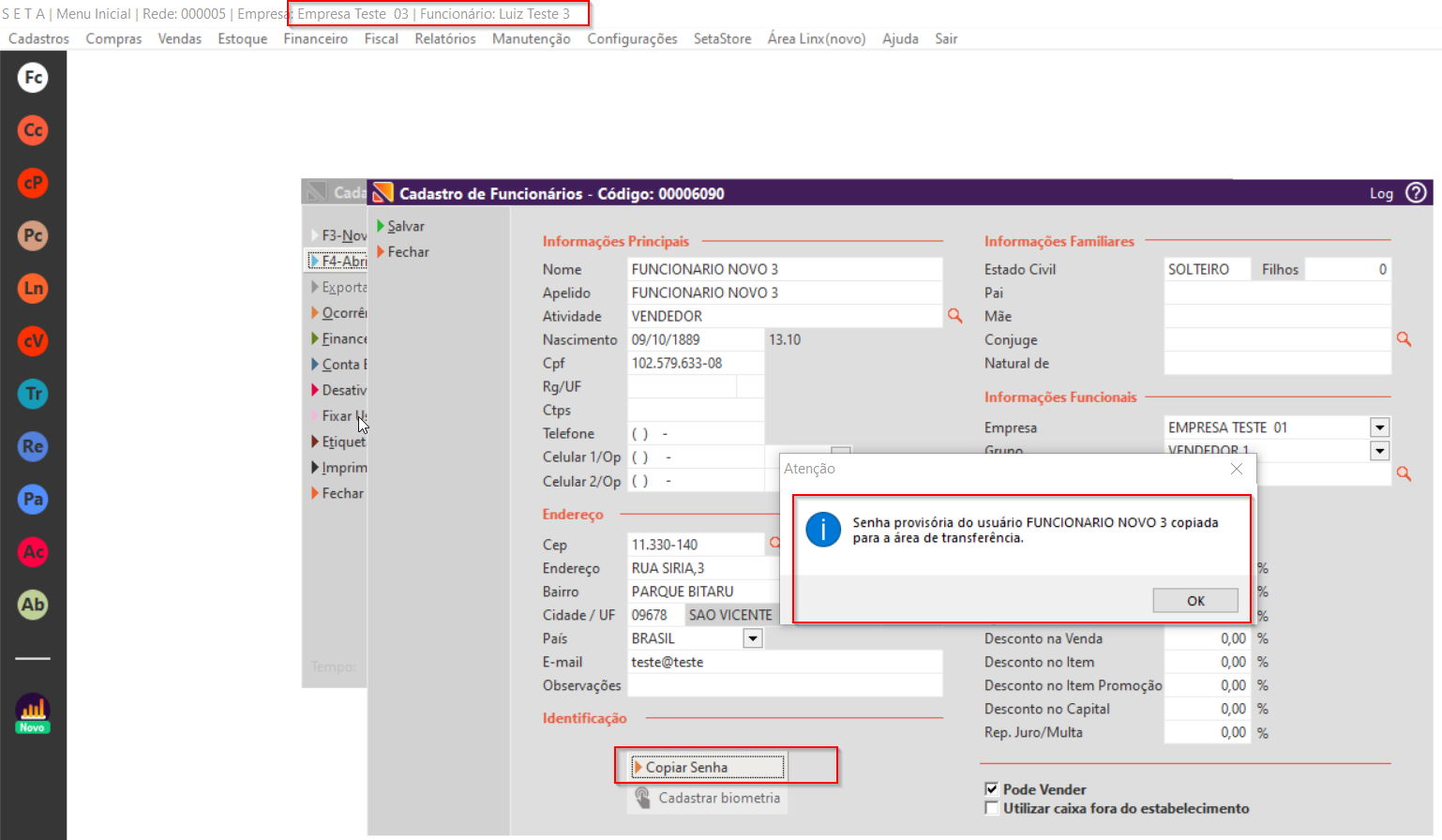Open the País dropdown
Image resolution: width=1442 pixels, height=840 pixels.
coord(752,638)
